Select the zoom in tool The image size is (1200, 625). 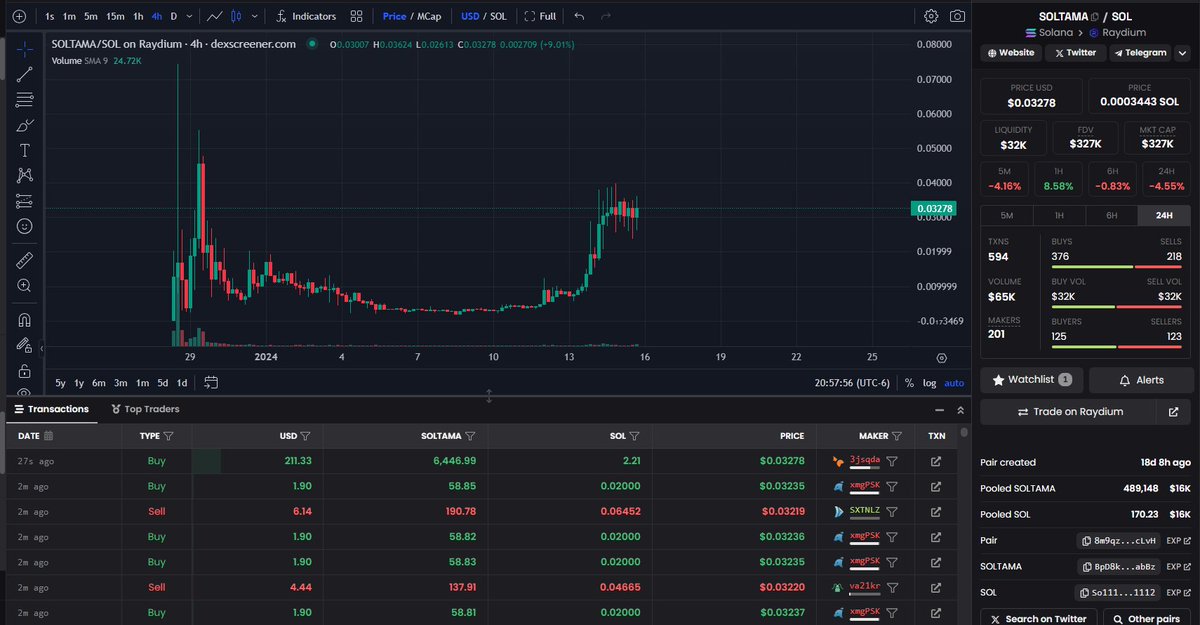coord(25,285)
